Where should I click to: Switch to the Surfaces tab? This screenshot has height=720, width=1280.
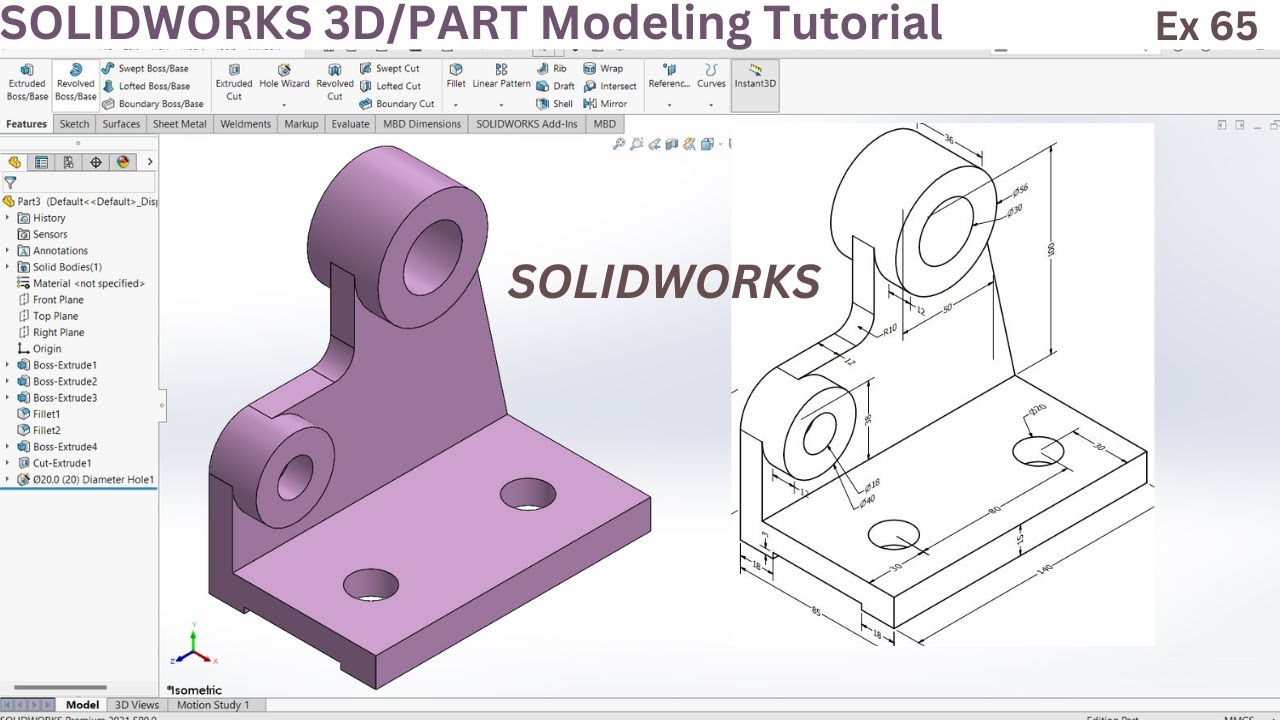tap(121, 124)
